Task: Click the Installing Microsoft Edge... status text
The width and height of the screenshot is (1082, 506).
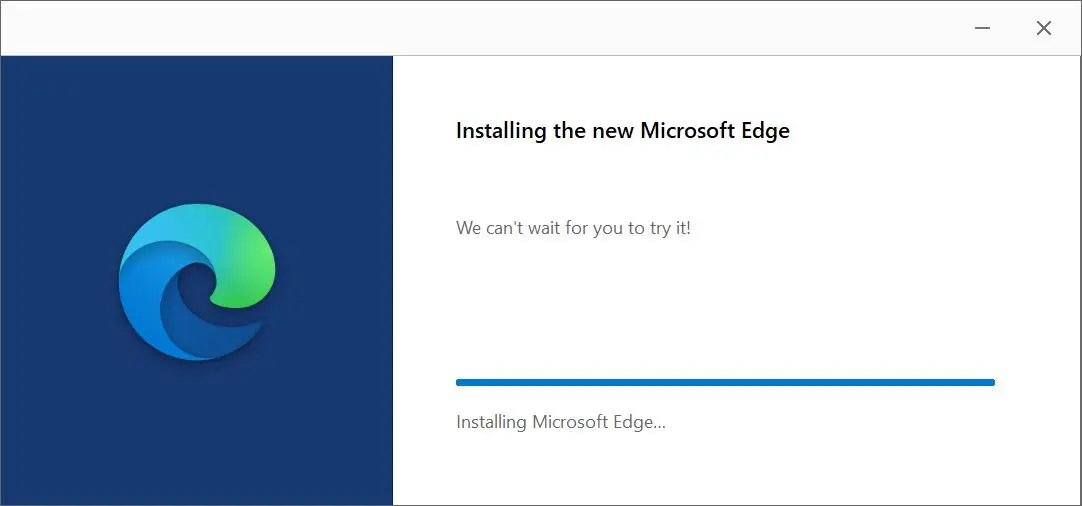Action: point(560,422)
